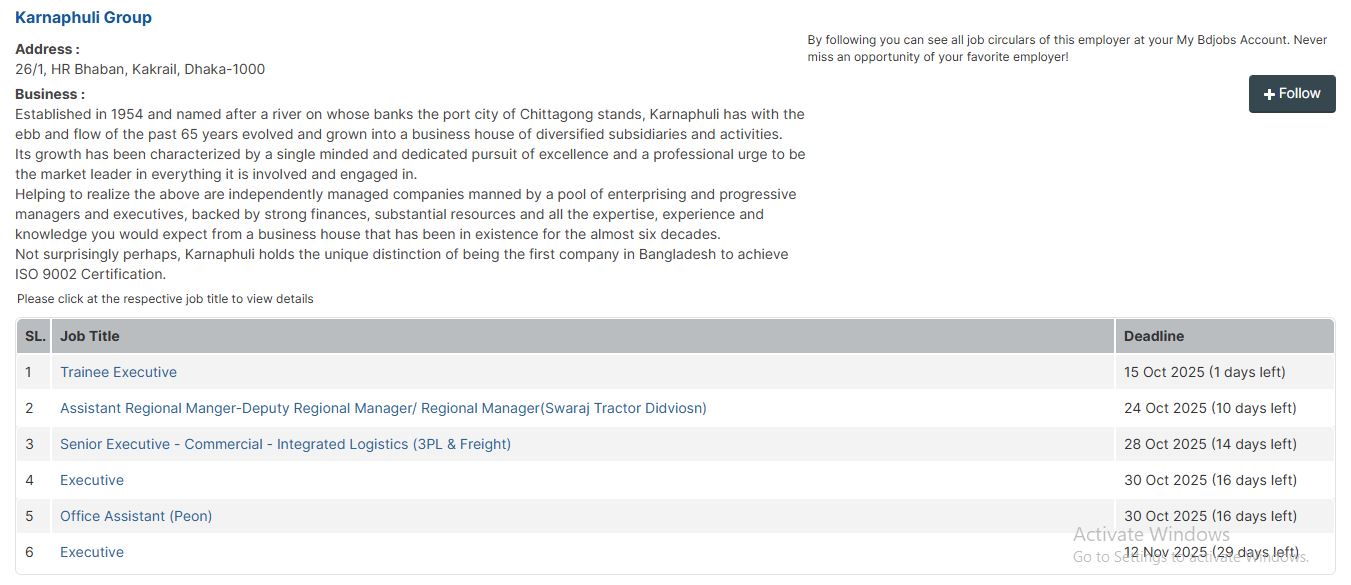Follow the Karnaphuli Group employer
The width and height of the screenshot is (1351, 585).
(1292, 93)
